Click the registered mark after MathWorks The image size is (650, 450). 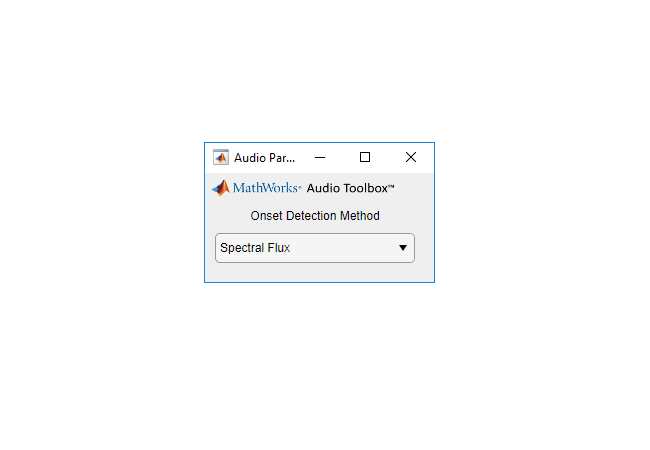tap(300, 188)
